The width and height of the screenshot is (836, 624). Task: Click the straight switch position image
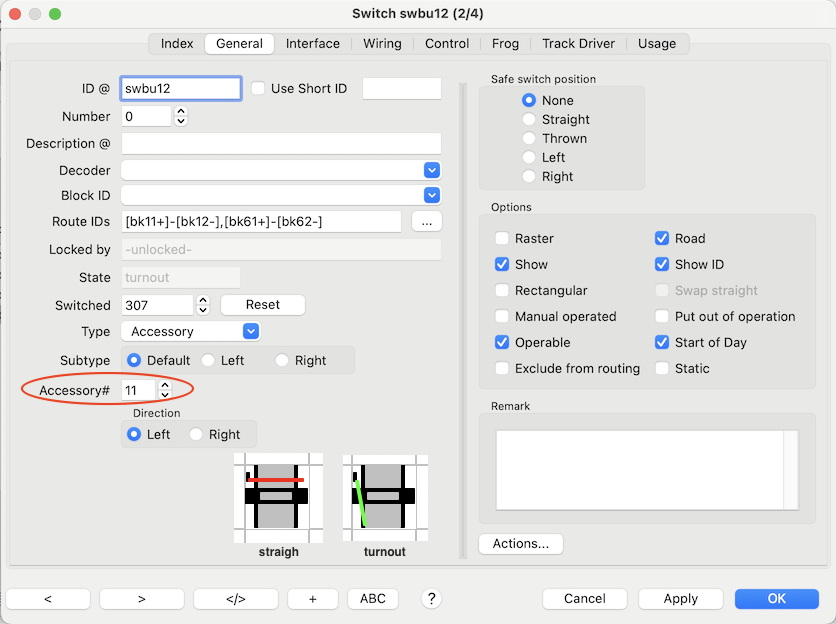(277, 495)
